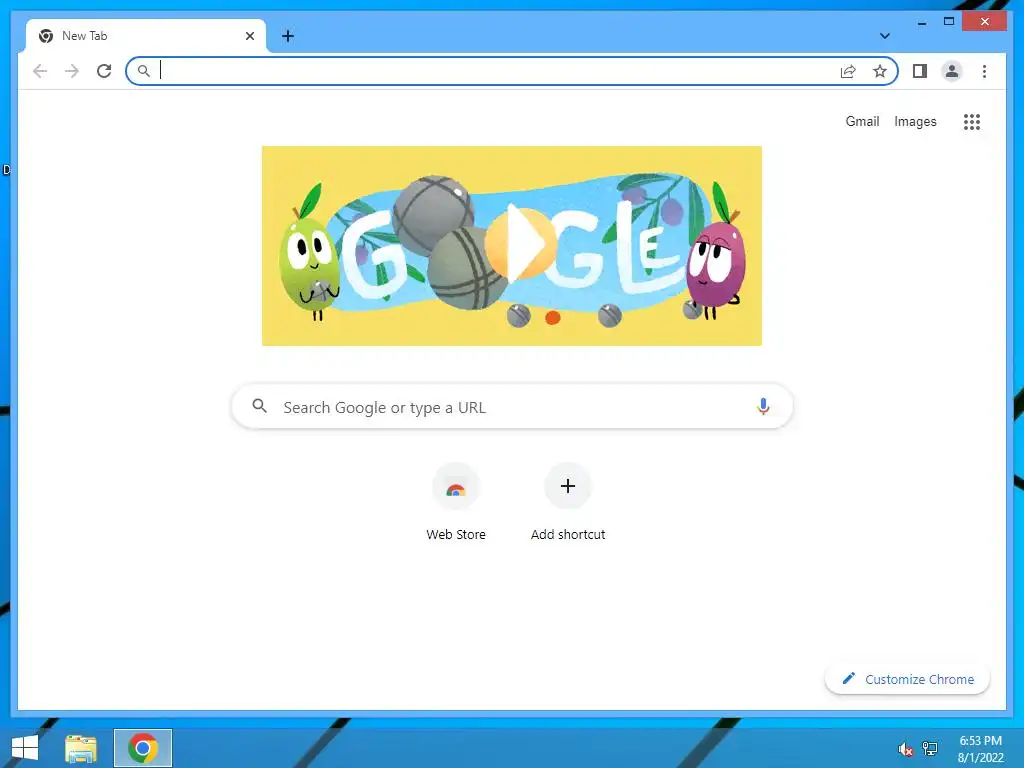
Task: Open the profile avatar menu
Action: tap(952, 71)
